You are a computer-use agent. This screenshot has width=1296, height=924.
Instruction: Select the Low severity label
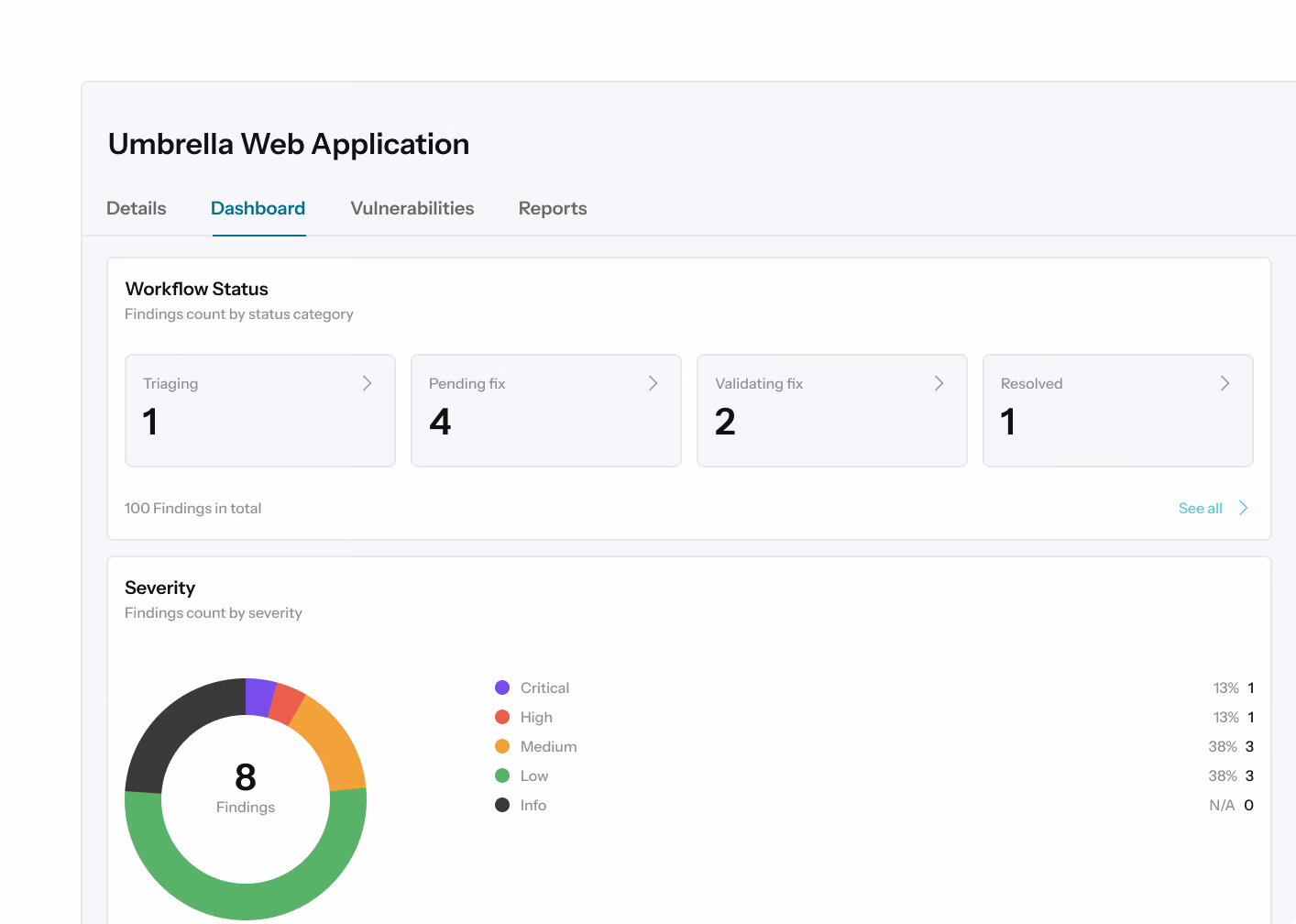534,775
